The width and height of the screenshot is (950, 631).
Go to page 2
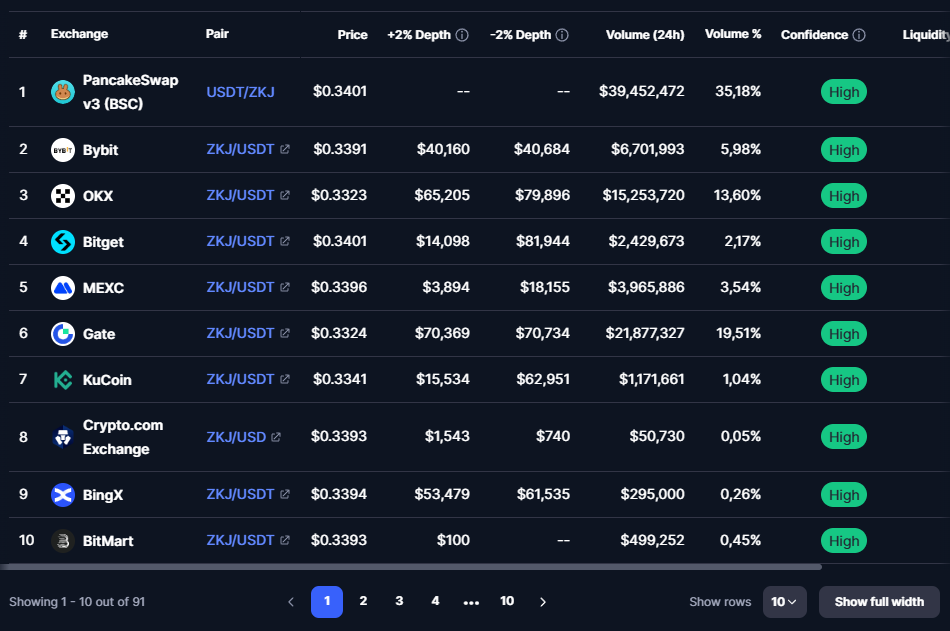[x=363, y=601]
